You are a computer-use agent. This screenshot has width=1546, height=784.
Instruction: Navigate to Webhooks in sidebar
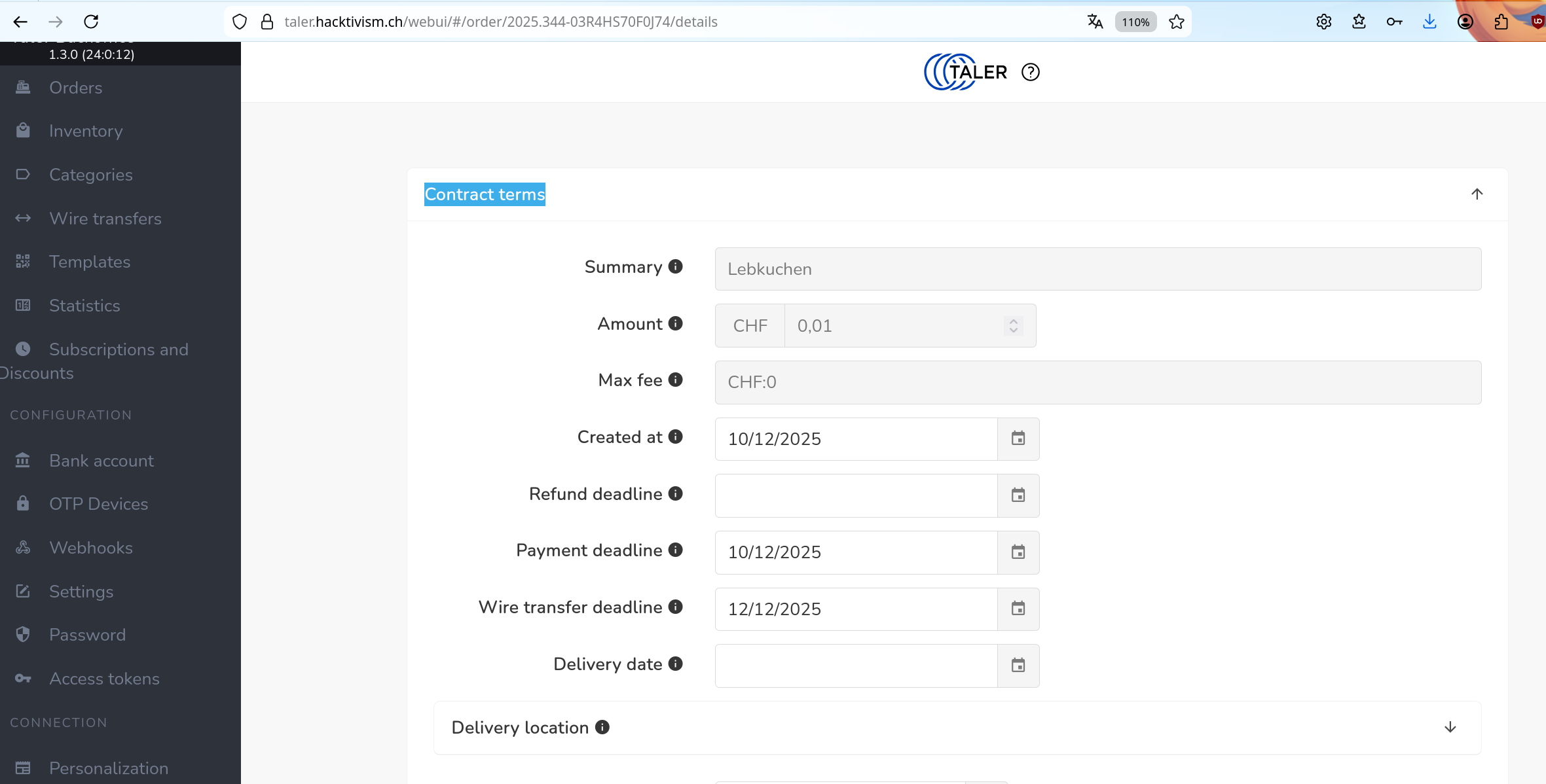pyautogui.click(x=90, y=548)
